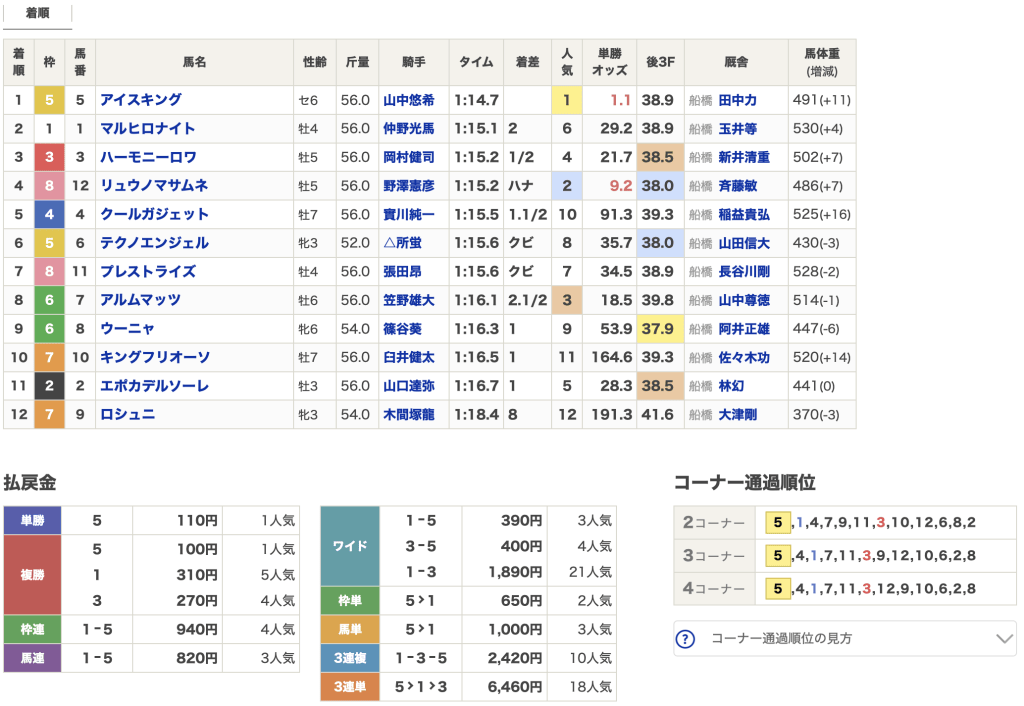Click the 単勝オッズ column header
Image resolution: width=1024 pixels, height=706 pixels.
[609, 62]
